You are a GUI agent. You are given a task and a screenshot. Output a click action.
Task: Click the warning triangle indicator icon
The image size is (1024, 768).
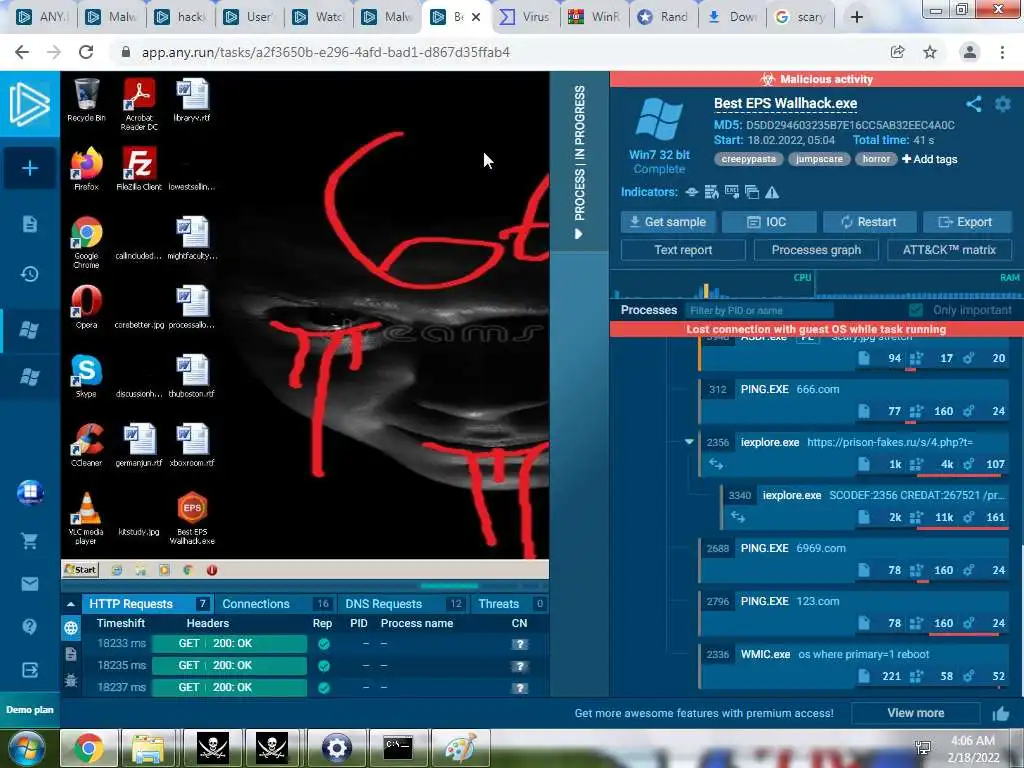tap(772, 192)
